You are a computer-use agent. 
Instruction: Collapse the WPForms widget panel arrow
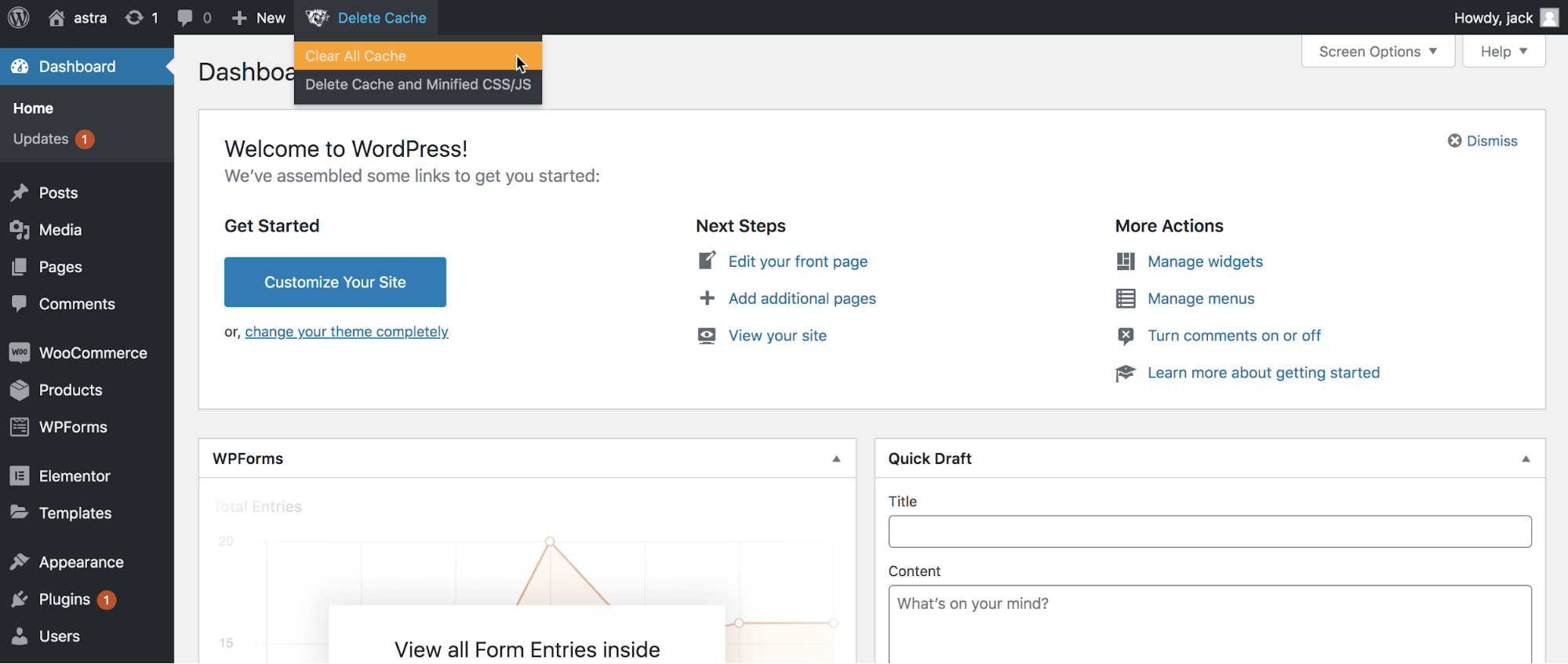[836, 459]
